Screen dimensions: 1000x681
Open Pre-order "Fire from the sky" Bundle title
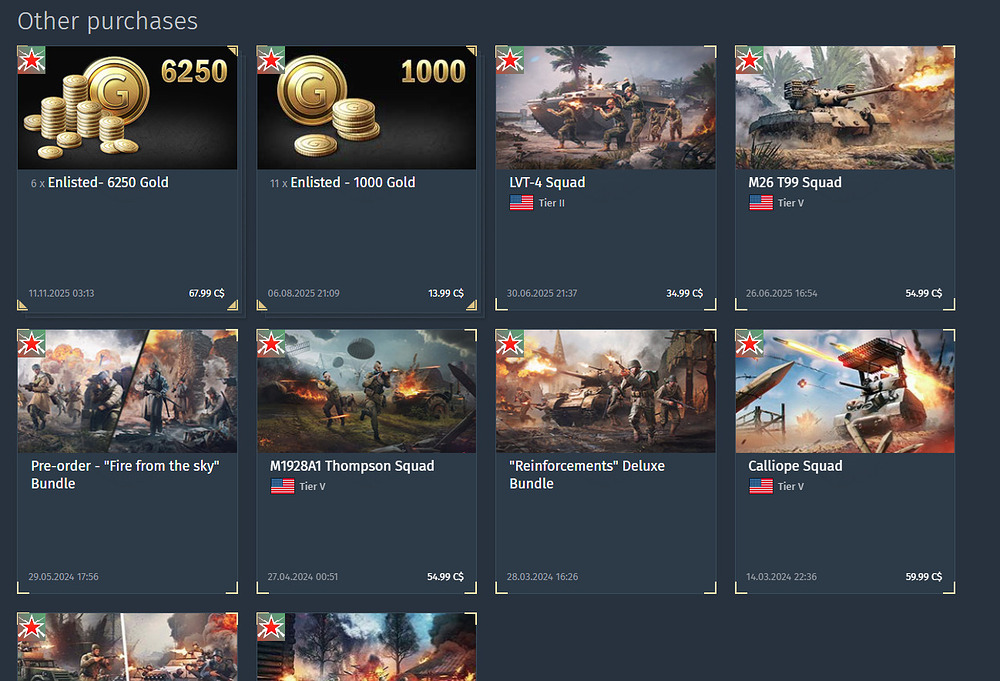(125, 475)
